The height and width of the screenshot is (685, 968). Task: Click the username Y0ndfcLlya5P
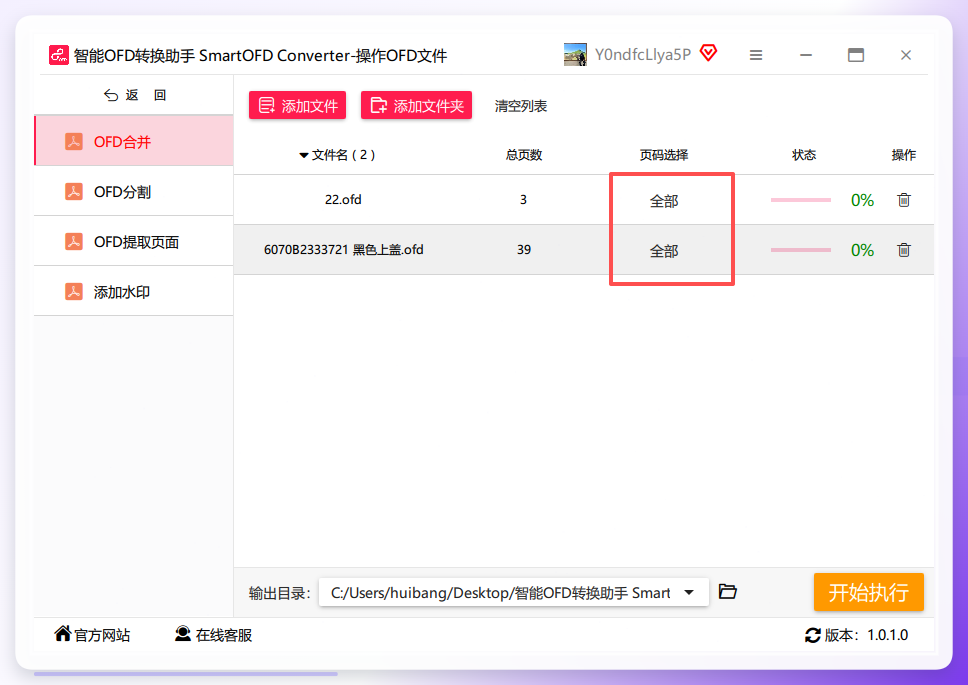click(643, 55)
